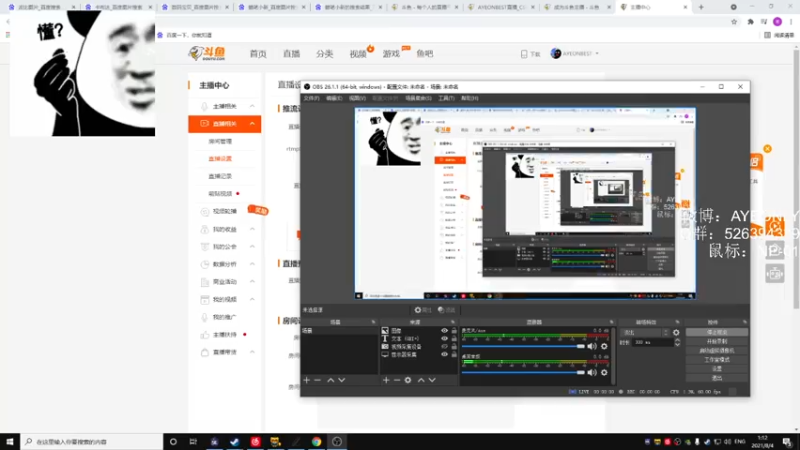Image resolution: width=800 pixels, height=450 pixels.
Task: Pop out the sources dock panel icon
Action: coord(453,322)
